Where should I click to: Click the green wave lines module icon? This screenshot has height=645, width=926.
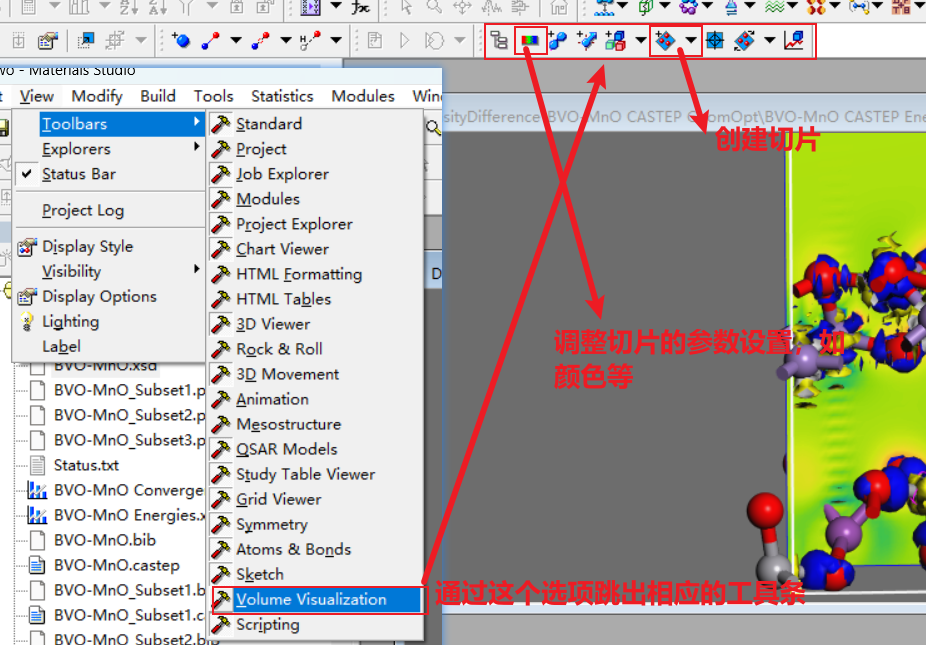tap(774, 7)
